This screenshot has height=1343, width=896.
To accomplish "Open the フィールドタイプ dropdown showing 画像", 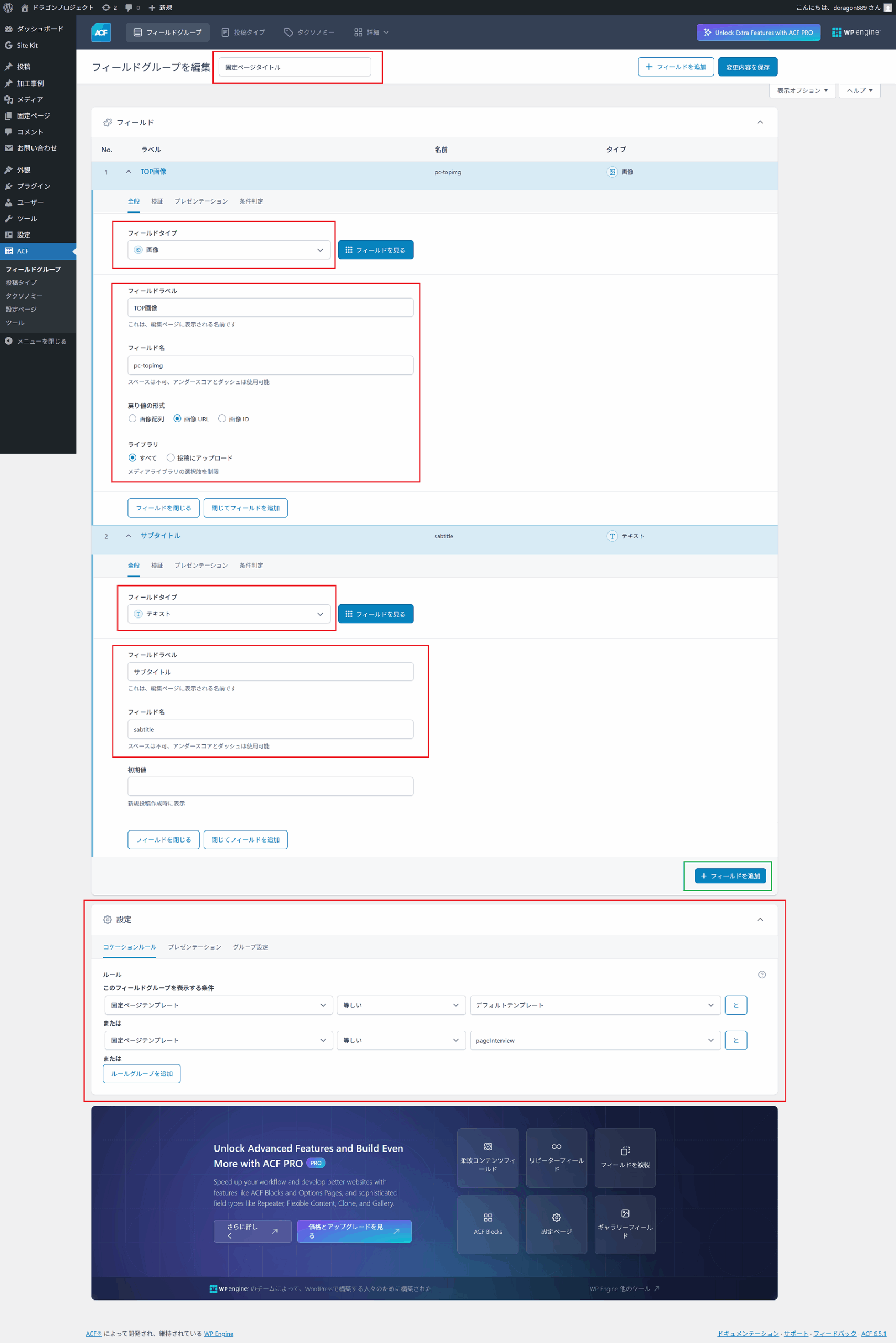I will [x=229, y=250].
